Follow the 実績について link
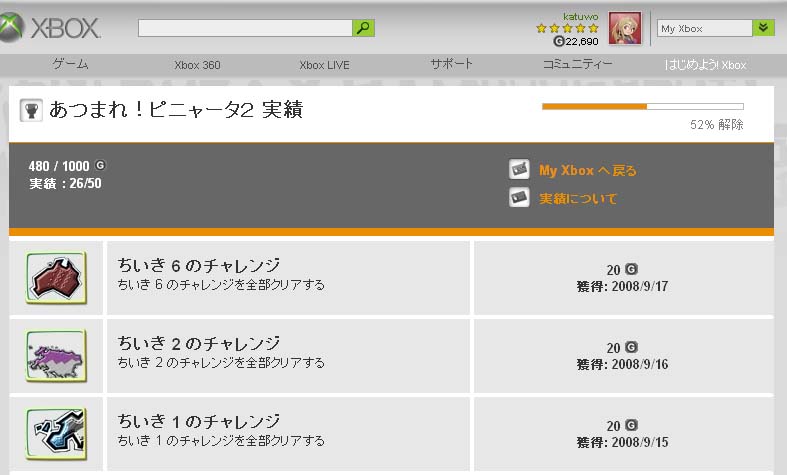 (x=578, y=199)
